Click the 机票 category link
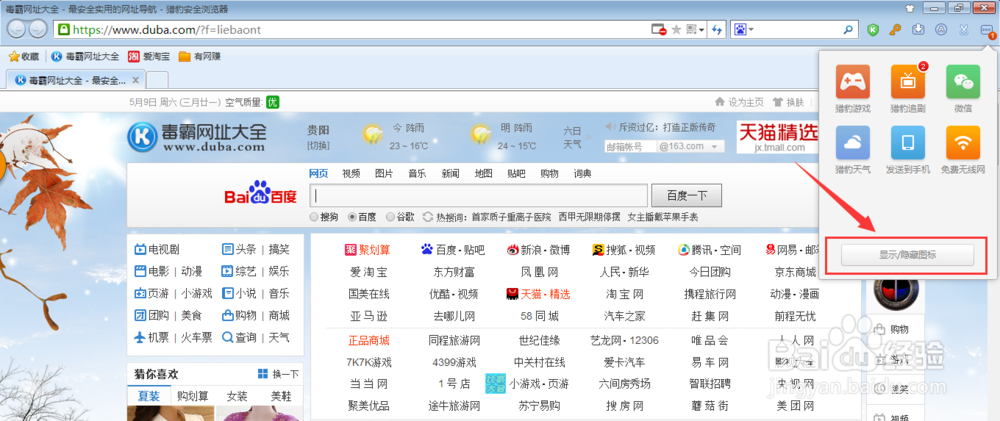The image size is (1000, 421). click(x=153, y=337)
